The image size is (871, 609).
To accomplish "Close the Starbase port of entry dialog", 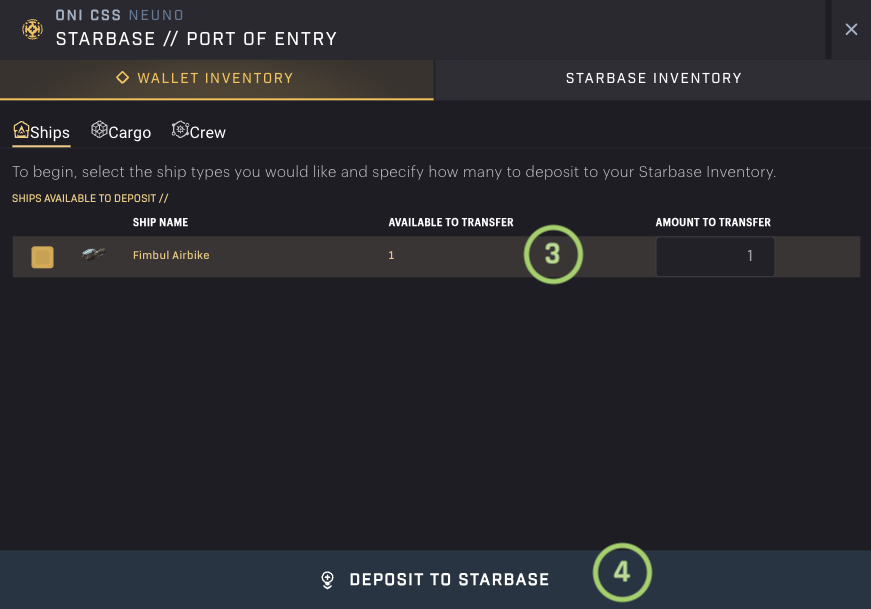I will pyautogui.click(x=851, y=30).
